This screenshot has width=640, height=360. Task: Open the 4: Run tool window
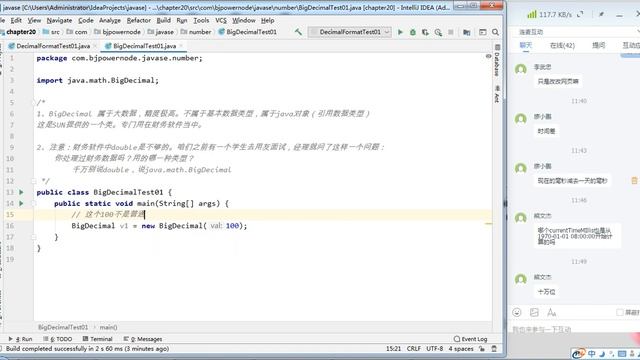pyautogui.click(x=20, y=339)
